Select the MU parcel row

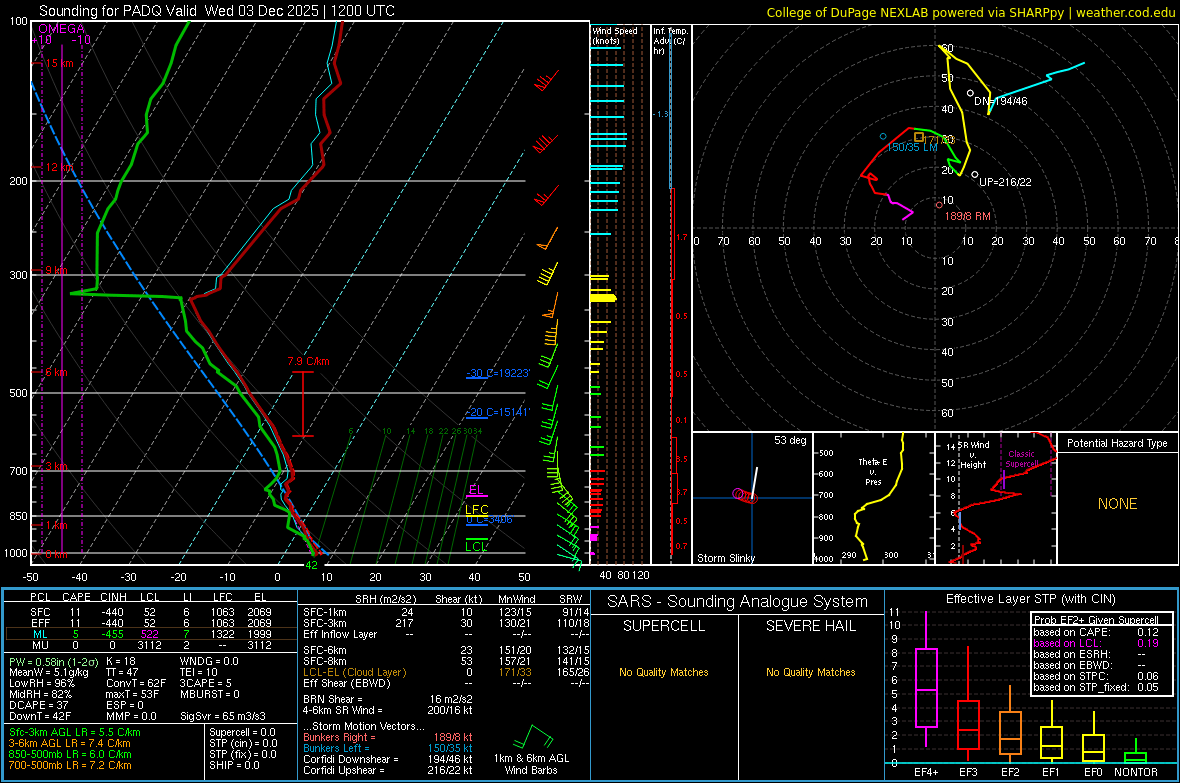click(x=150, y=645)
